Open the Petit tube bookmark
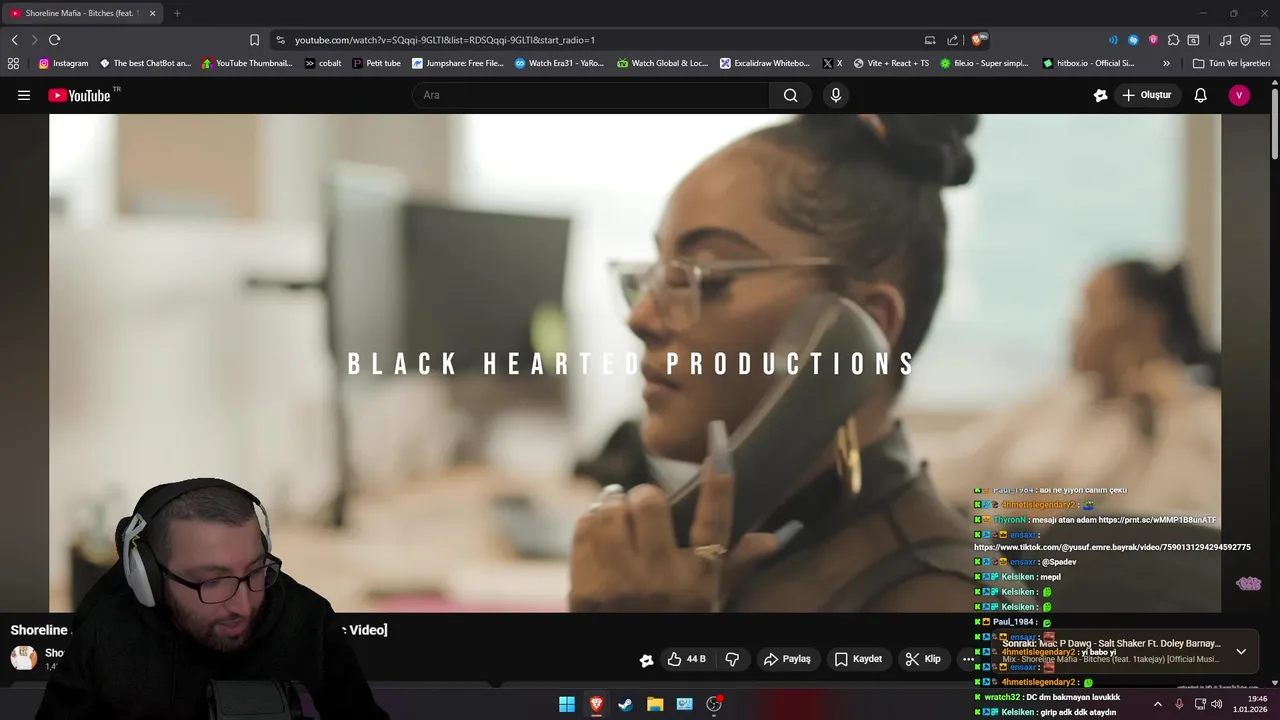This screenshot has width=1280, height=720. (376, 63)
